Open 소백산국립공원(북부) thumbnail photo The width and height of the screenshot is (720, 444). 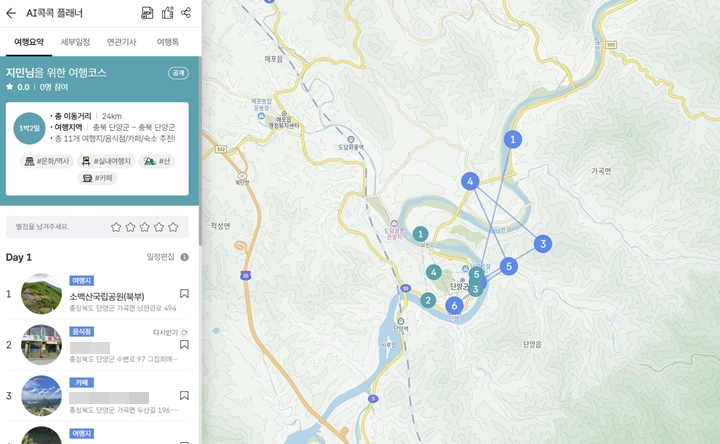[x=41, y=294]
